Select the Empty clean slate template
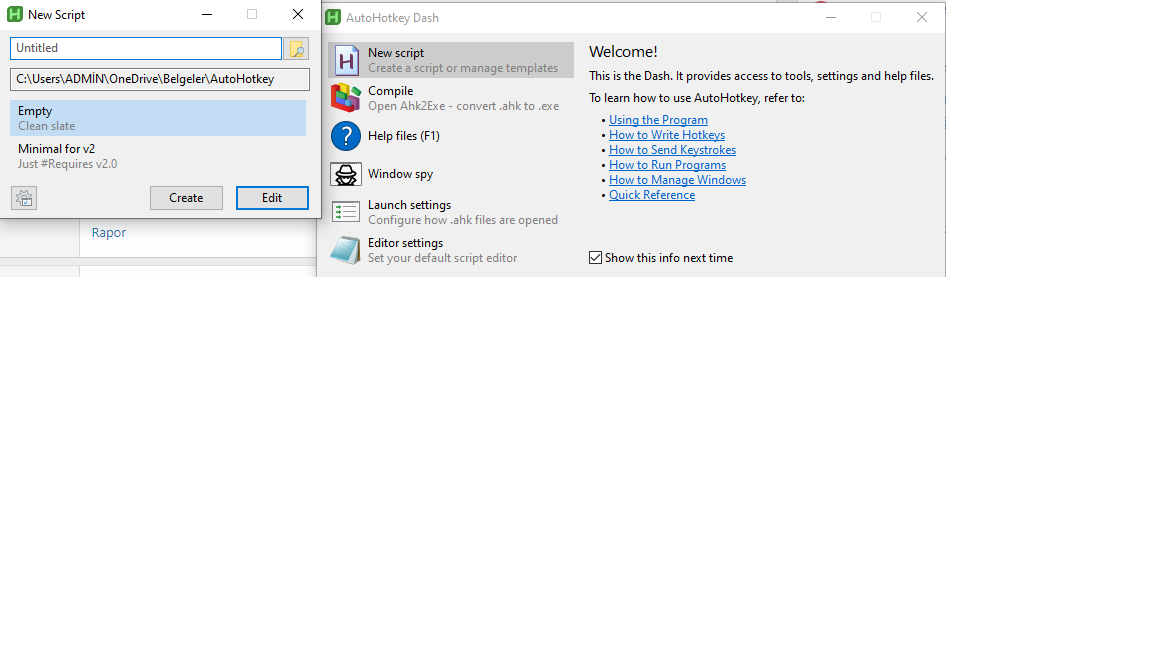Viewport: 1152px width, 648px height. [x=158, y=118]
